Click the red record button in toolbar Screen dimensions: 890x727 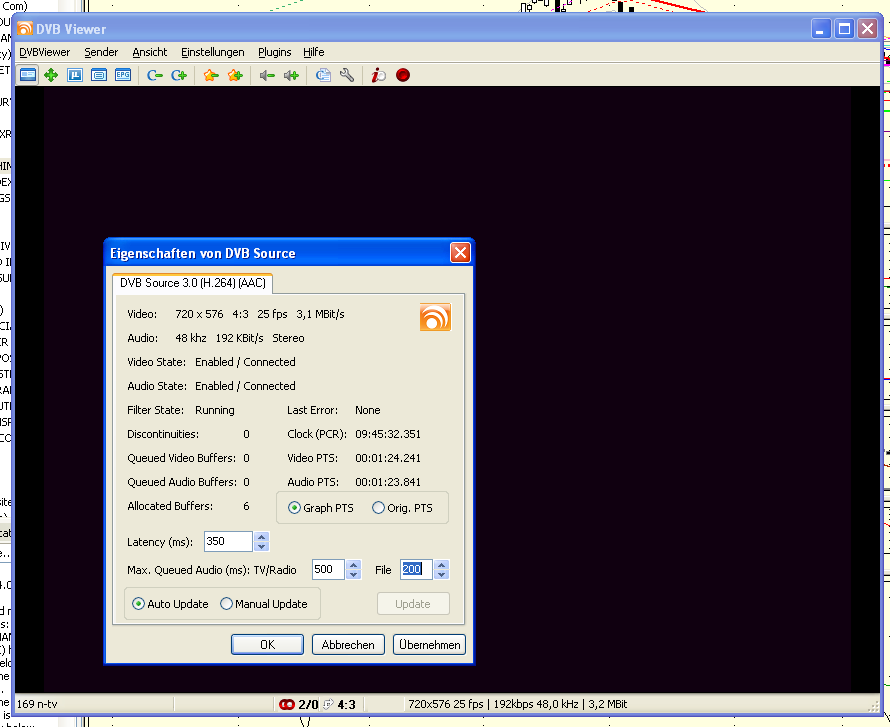point(403,75)
